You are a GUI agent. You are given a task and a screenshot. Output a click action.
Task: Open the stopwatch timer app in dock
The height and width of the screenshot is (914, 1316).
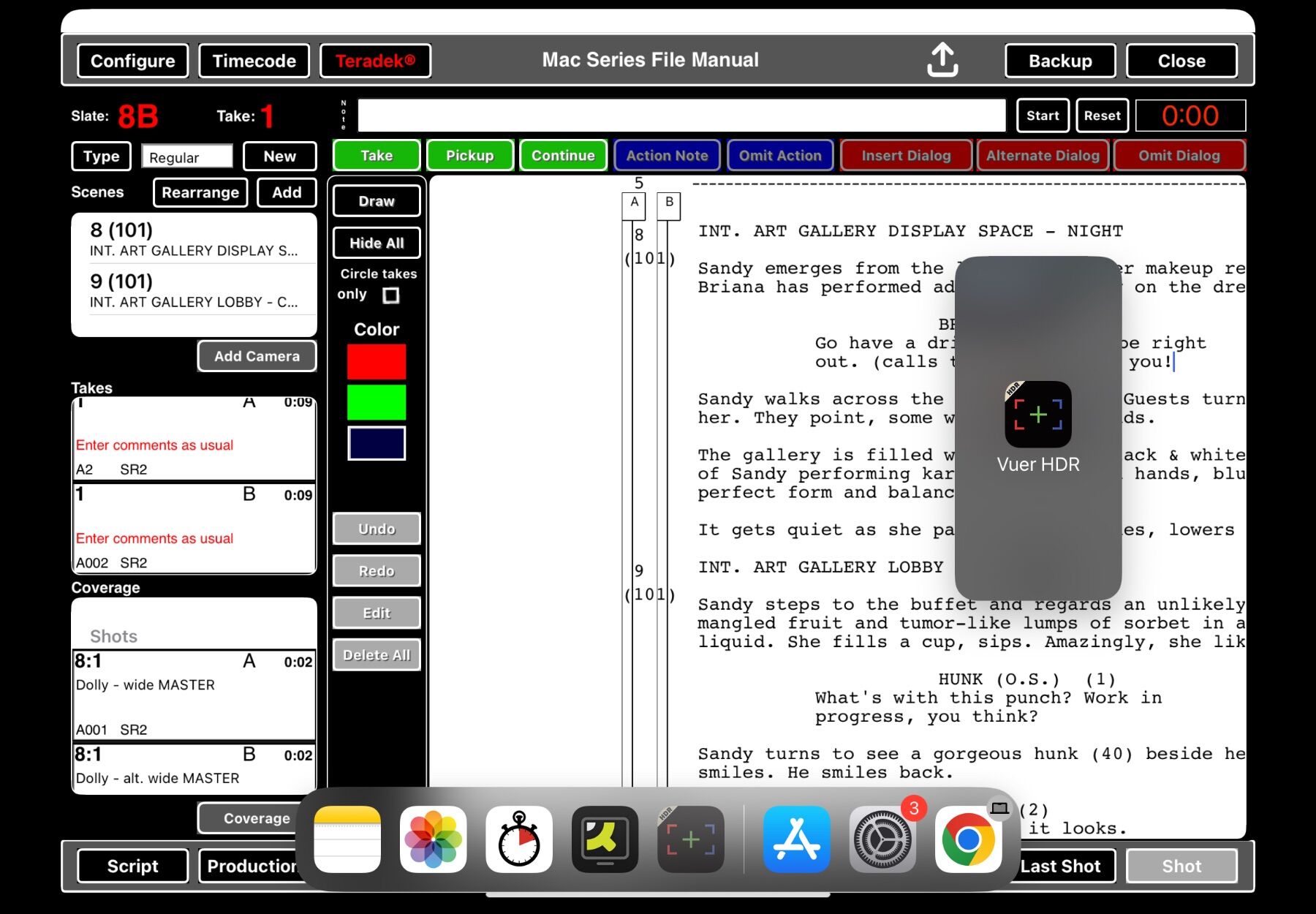[519, 839]
